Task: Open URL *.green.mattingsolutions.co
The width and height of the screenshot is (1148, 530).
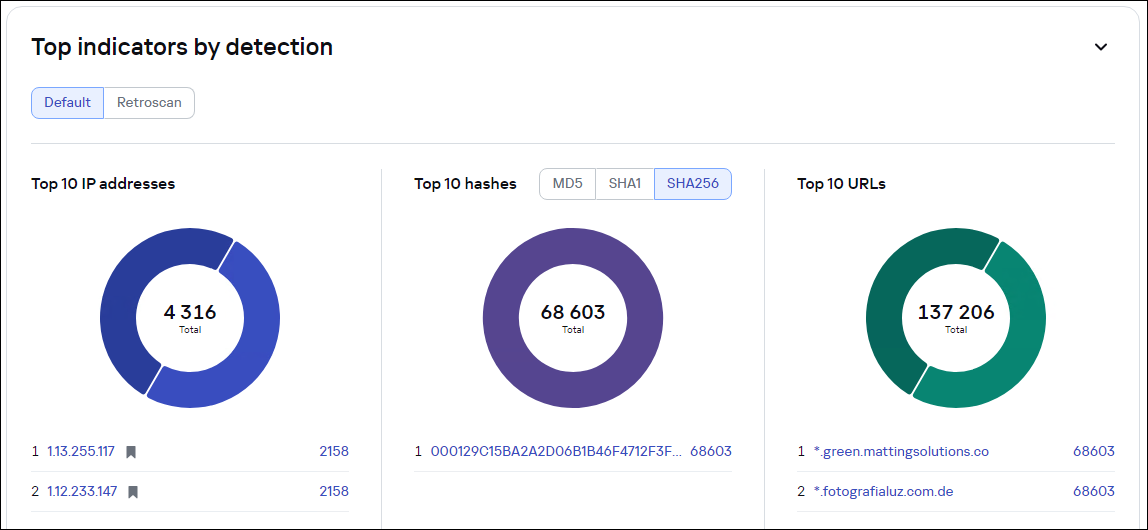Action: 900,452
